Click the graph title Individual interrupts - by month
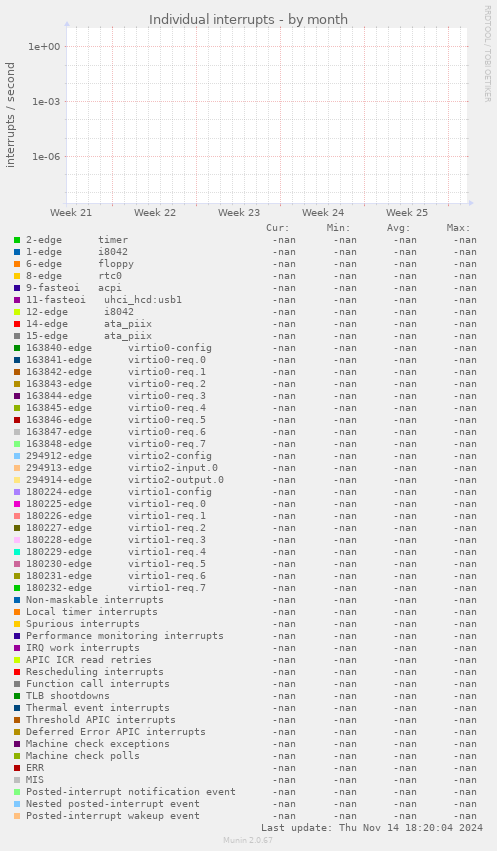This screenshot has width=497, height=851. click(248, 20)
